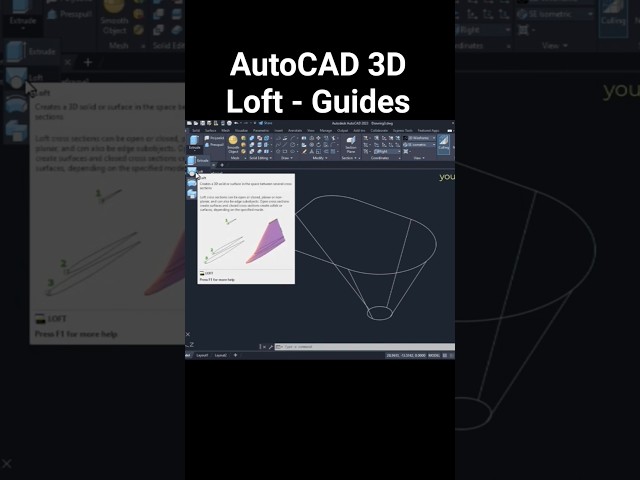This screenshot has height=480, width=640.
Task: Click the loft preview image in tooltip
Action: point(247,241)
